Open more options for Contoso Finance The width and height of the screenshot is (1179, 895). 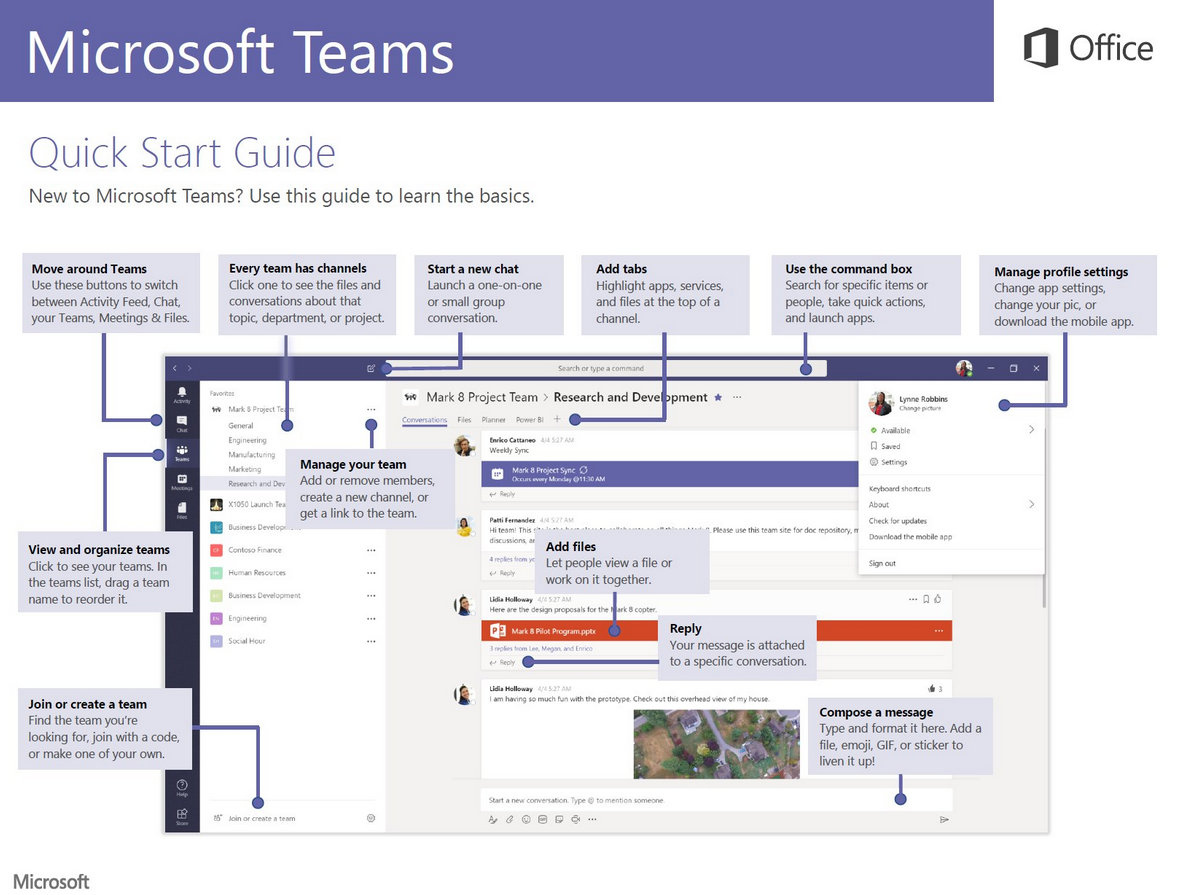point(371,551)
